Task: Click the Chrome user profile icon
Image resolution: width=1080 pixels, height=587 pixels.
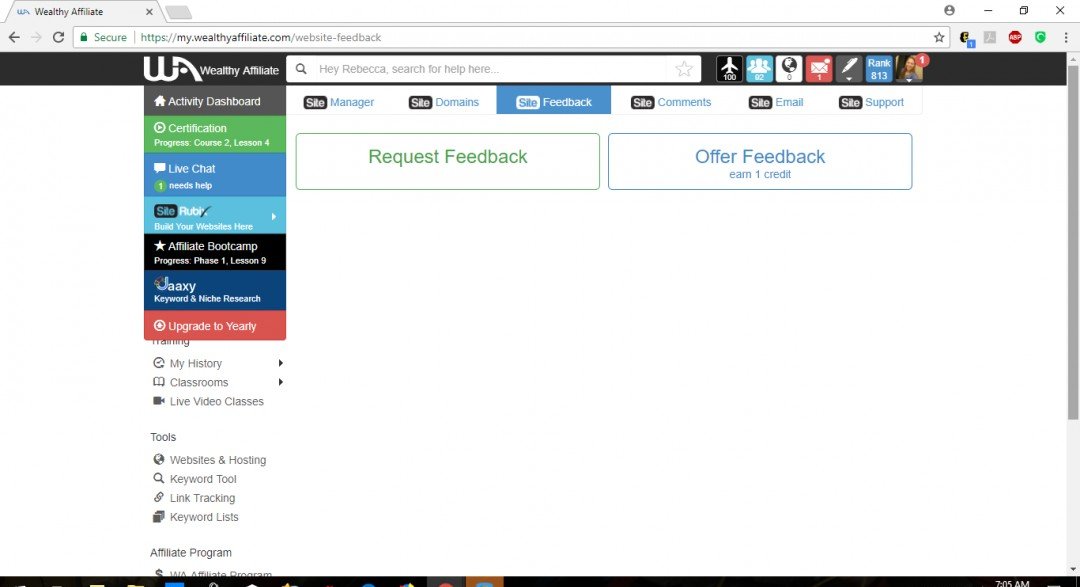Action: tap(949, 10)
